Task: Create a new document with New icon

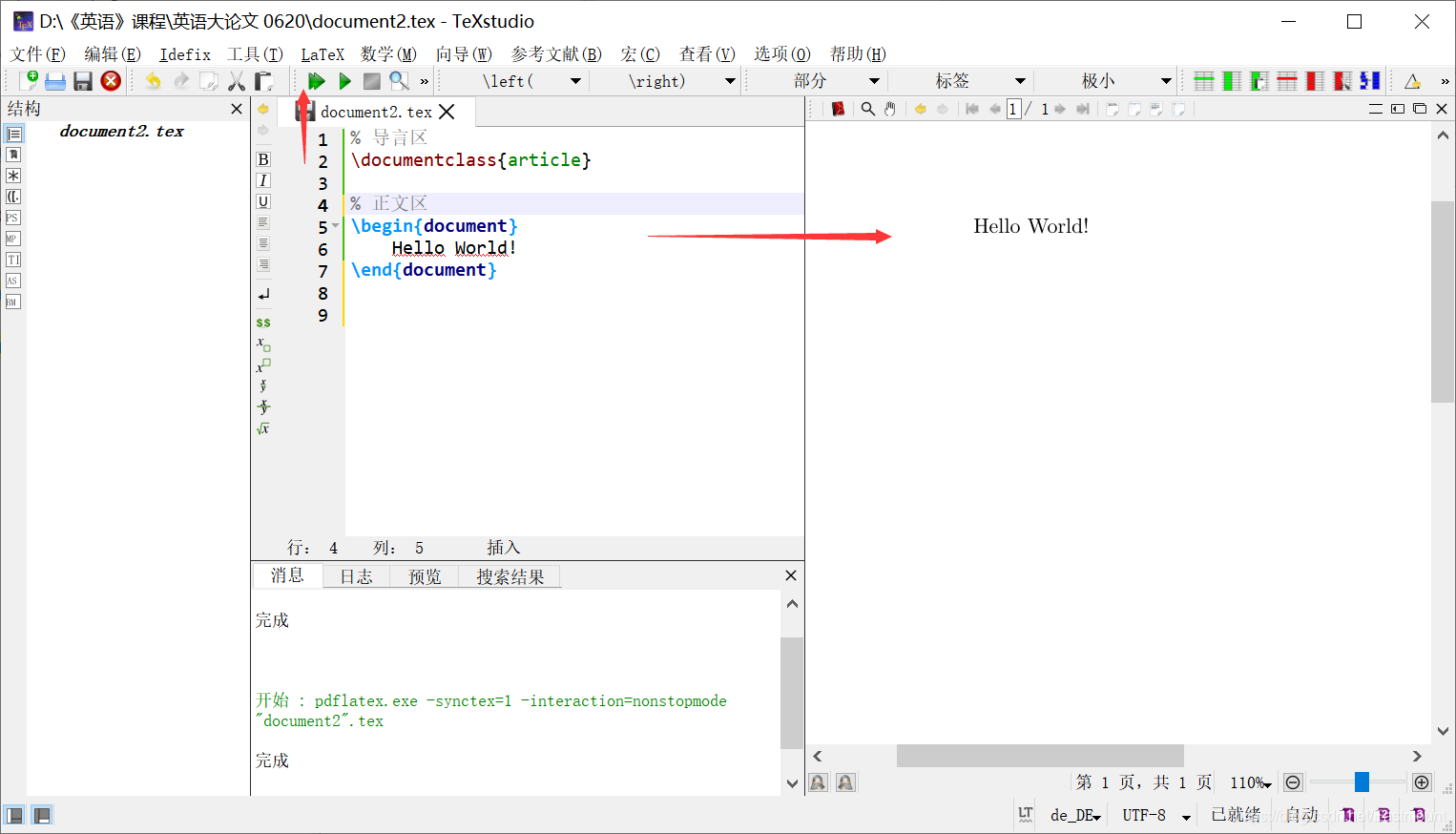Action: (x=29, y=81)
